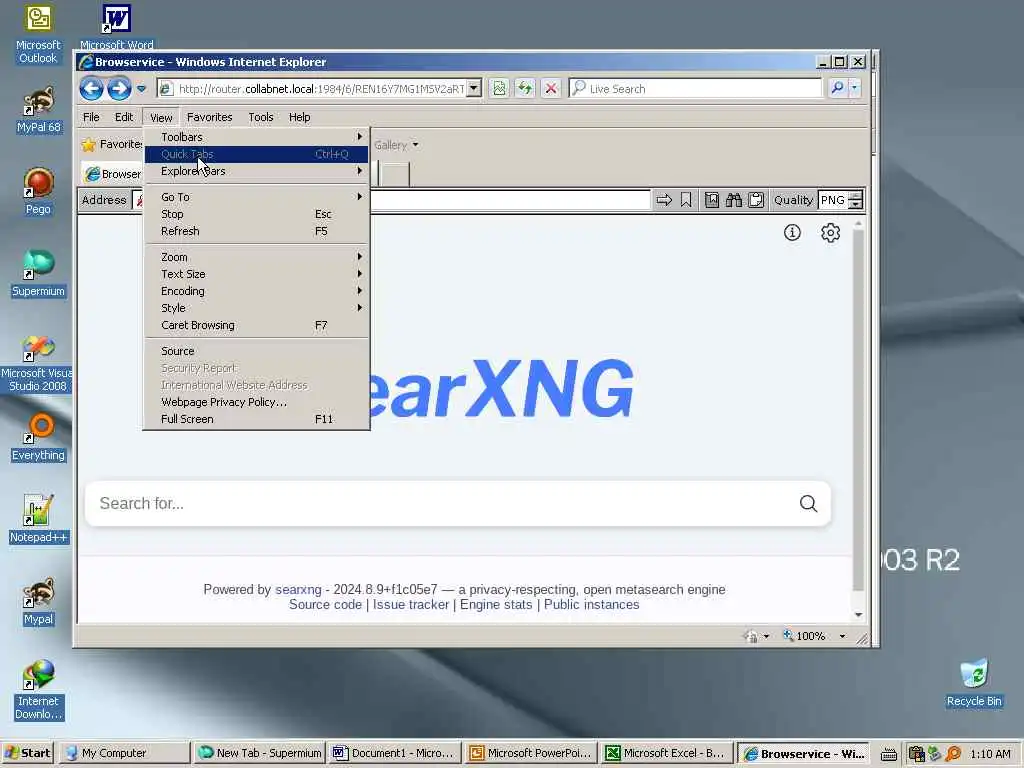Click the Browservice Go arrow icon

click(x=664, y=200)
